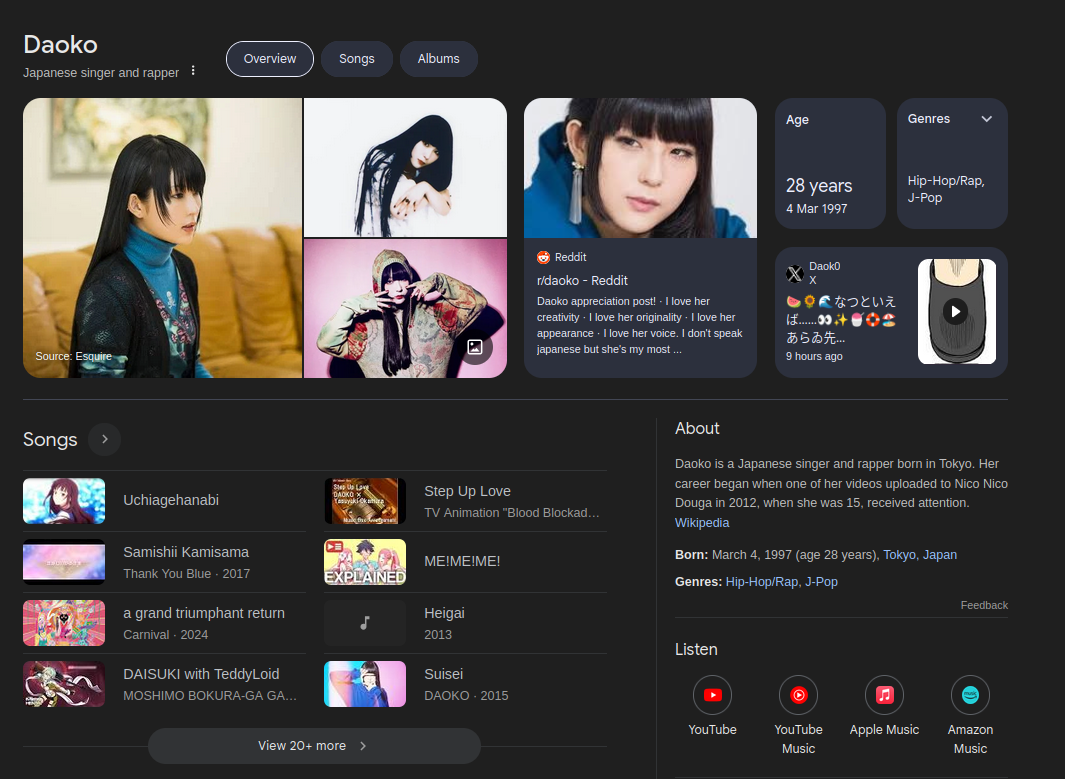The height and width of the screenshot is (779, 1065).
Task: Open the Reddit card Daoko photo
Action: (640, 168)
